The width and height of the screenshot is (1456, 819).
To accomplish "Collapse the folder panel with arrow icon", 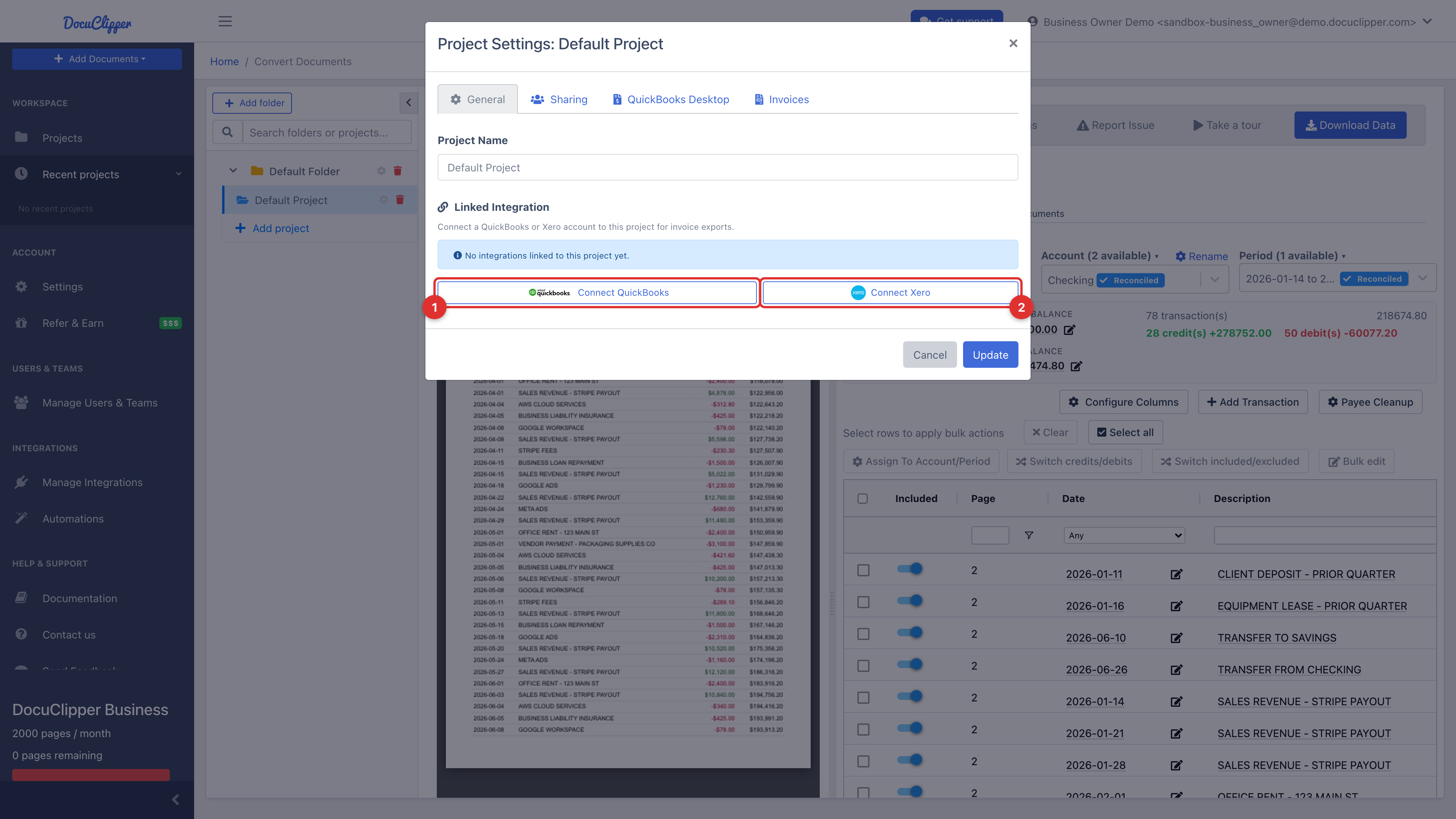I will coord(409,103).
